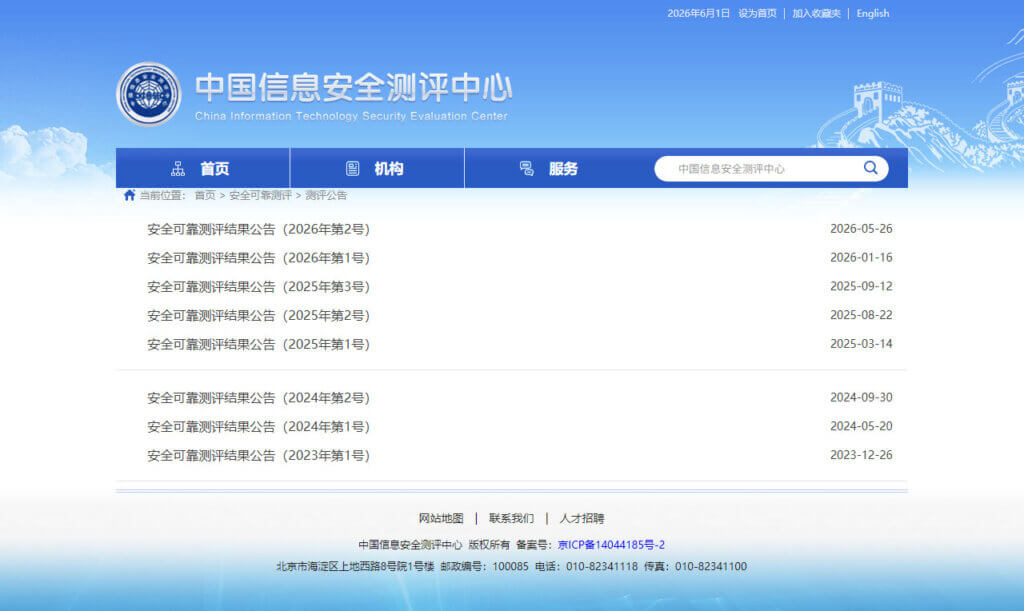1024x611 pixels.
Task: Open 网站地图 footer link
Action: (441, 518)
